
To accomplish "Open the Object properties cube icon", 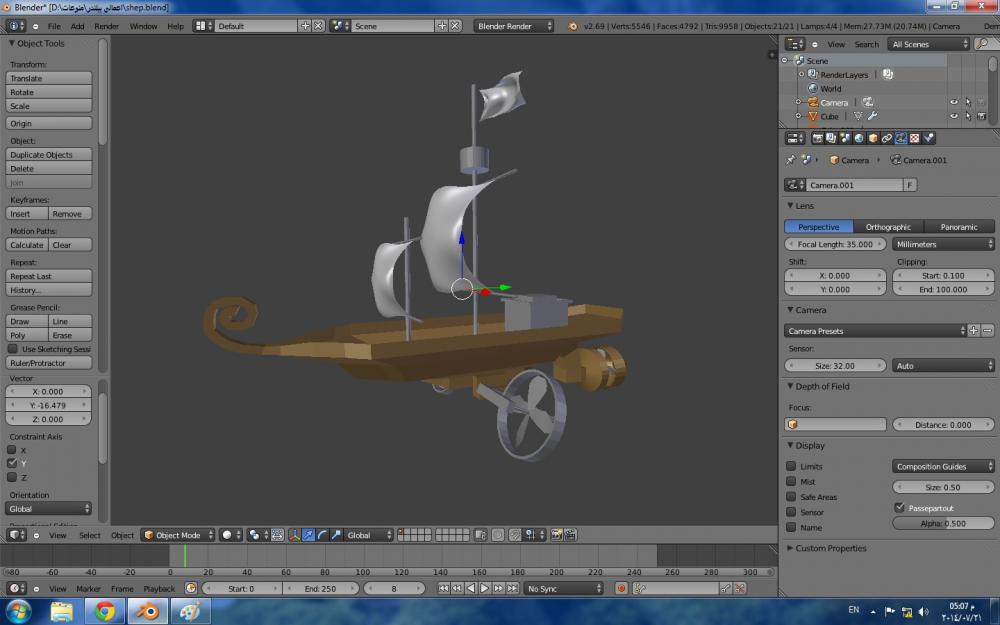I will pos(873,138).
